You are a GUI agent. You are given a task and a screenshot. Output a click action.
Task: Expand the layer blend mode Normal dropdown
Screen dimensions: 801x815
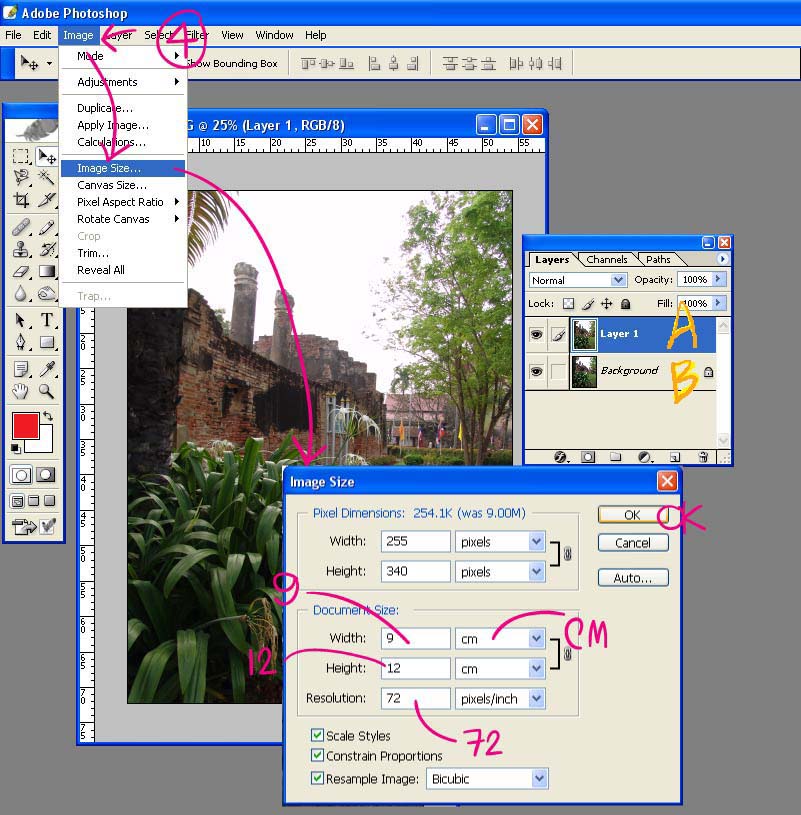click(x=578, y=280)
